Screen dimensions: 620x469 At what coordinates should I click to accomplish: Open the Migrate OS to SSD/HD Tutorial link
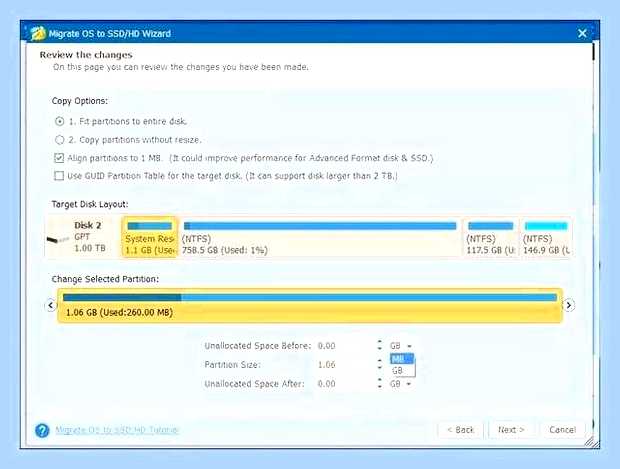tap(117, 430)
